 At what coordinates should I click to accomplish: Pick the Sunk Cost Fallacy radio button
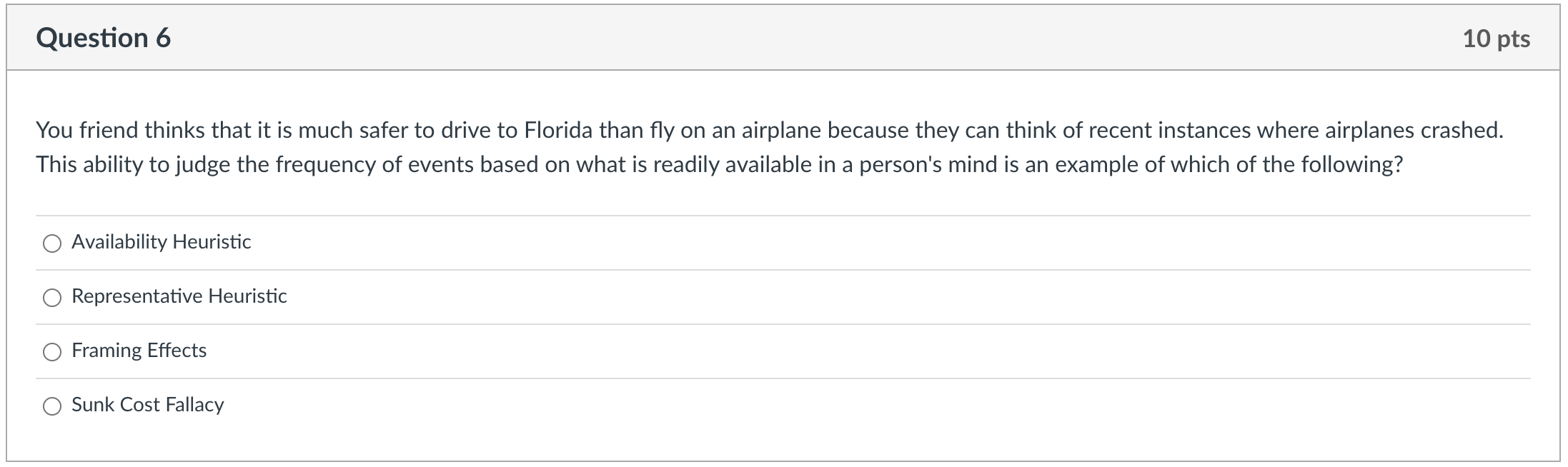[x=52, y=407]
